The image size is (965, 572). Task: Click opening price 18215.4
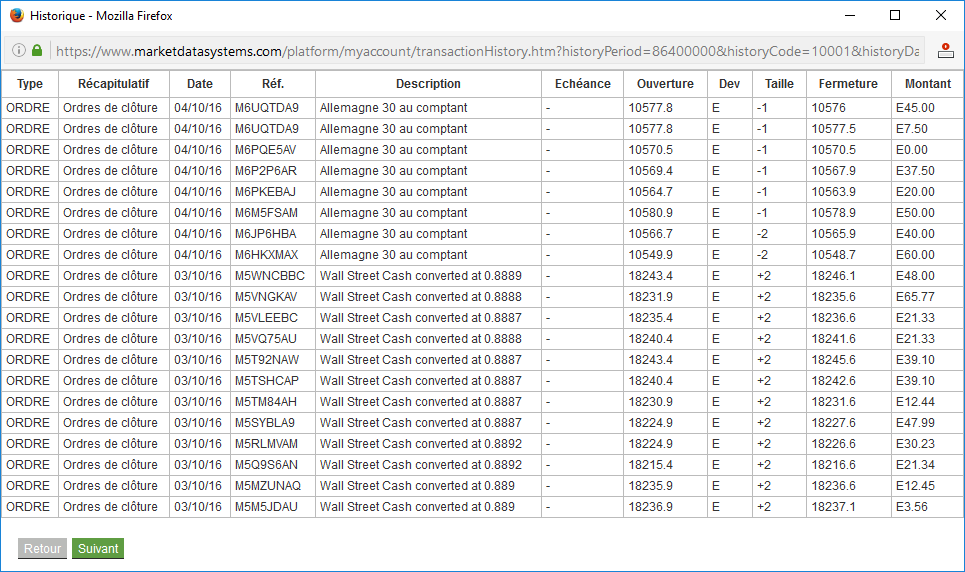click(x=651, y=464)
